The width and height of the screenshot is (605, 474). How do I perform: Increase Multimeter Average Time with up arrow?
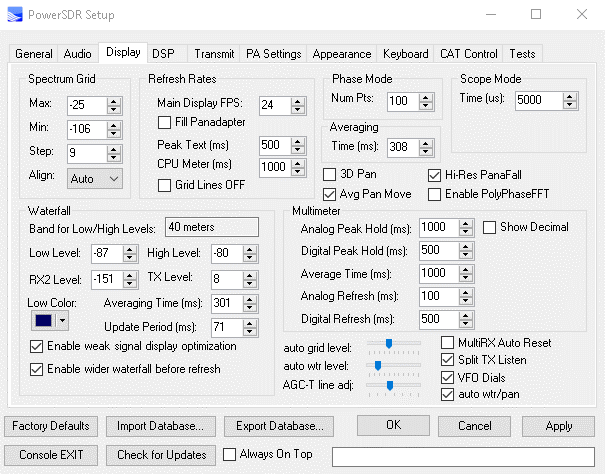tap(466, 270)
